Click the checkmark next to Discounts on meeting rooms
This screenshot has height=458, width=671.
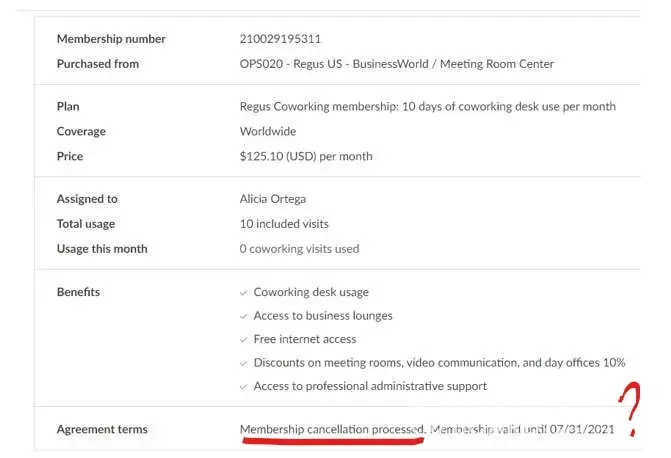[244, 363]
